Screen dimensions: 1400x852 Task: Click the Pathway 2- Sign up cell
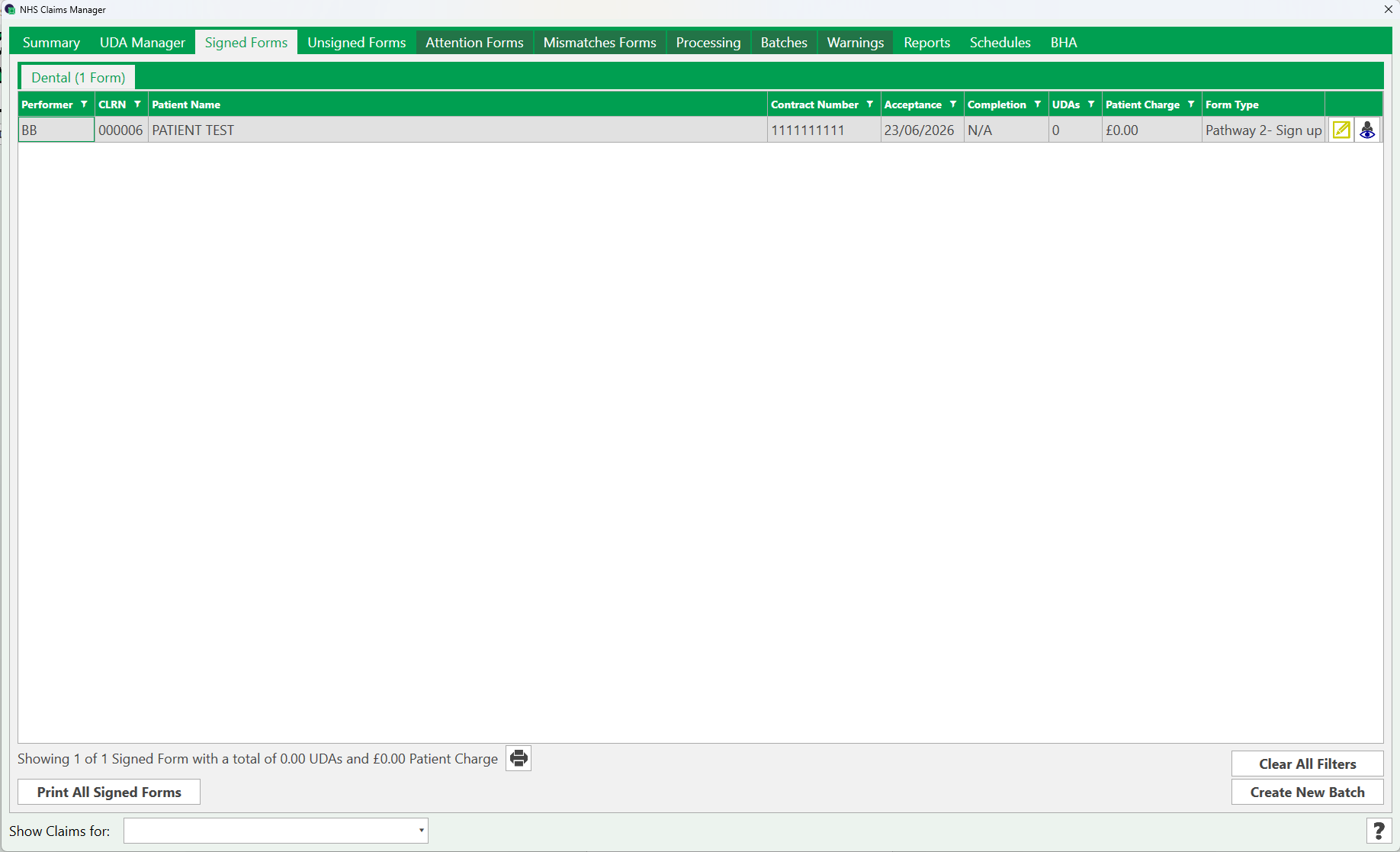1264,130
